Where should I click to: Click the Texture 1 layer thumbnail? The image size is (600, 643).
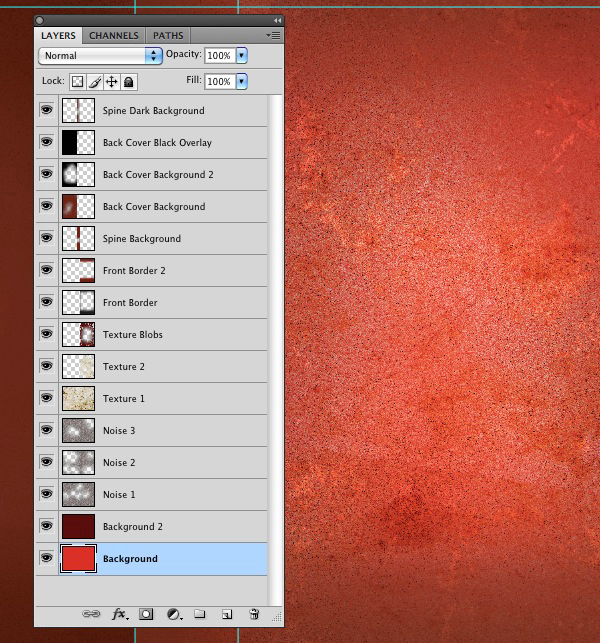(78, 399)
